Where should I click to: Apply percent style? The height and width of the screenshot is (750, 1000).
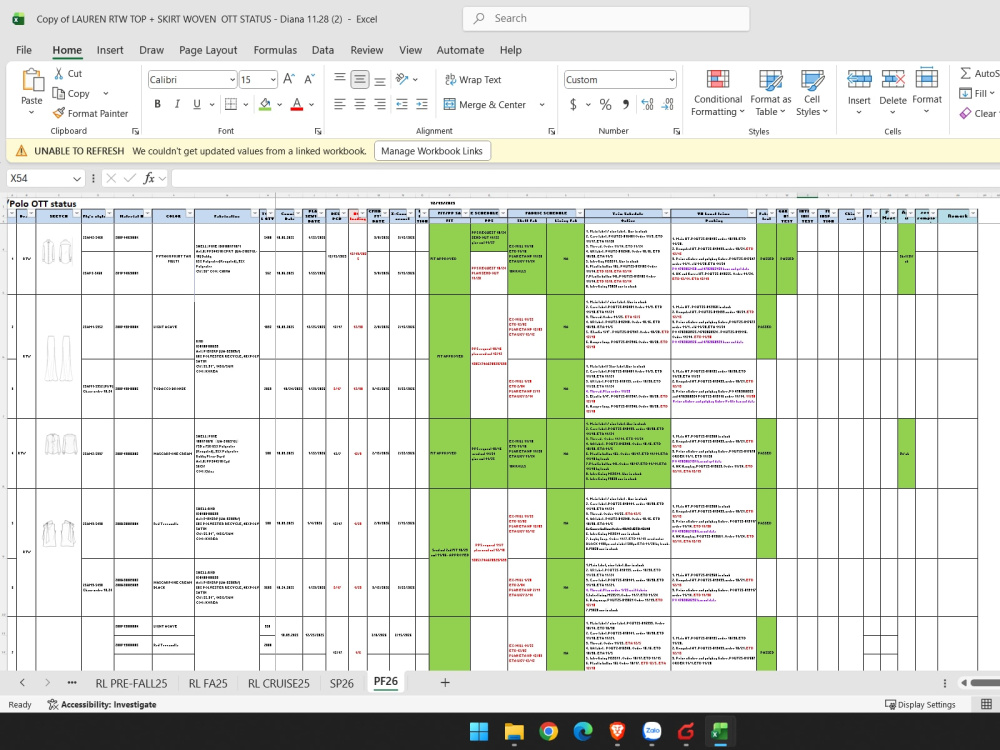(x=605, y=105)
